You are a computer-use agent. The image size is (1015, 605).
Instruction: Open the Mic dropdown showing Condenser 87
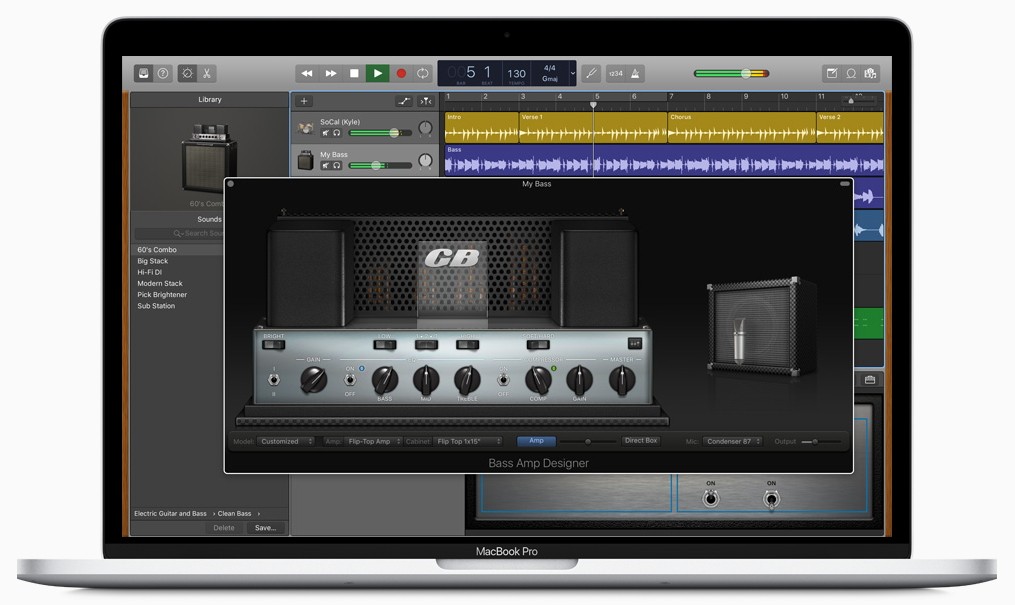coord(733,441)
